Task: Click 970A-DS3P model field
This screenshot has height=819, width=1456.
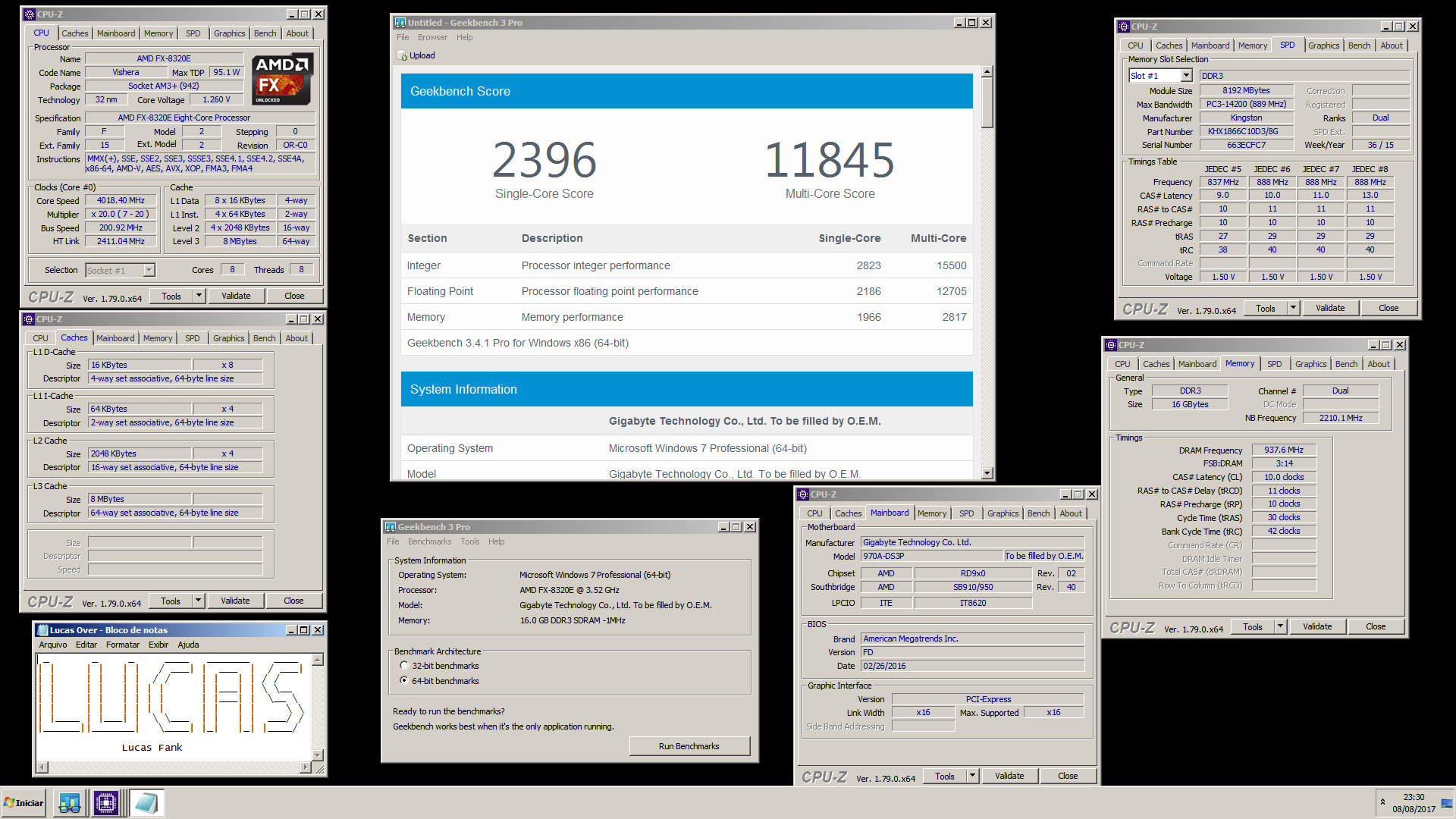Action: (932, 557)
